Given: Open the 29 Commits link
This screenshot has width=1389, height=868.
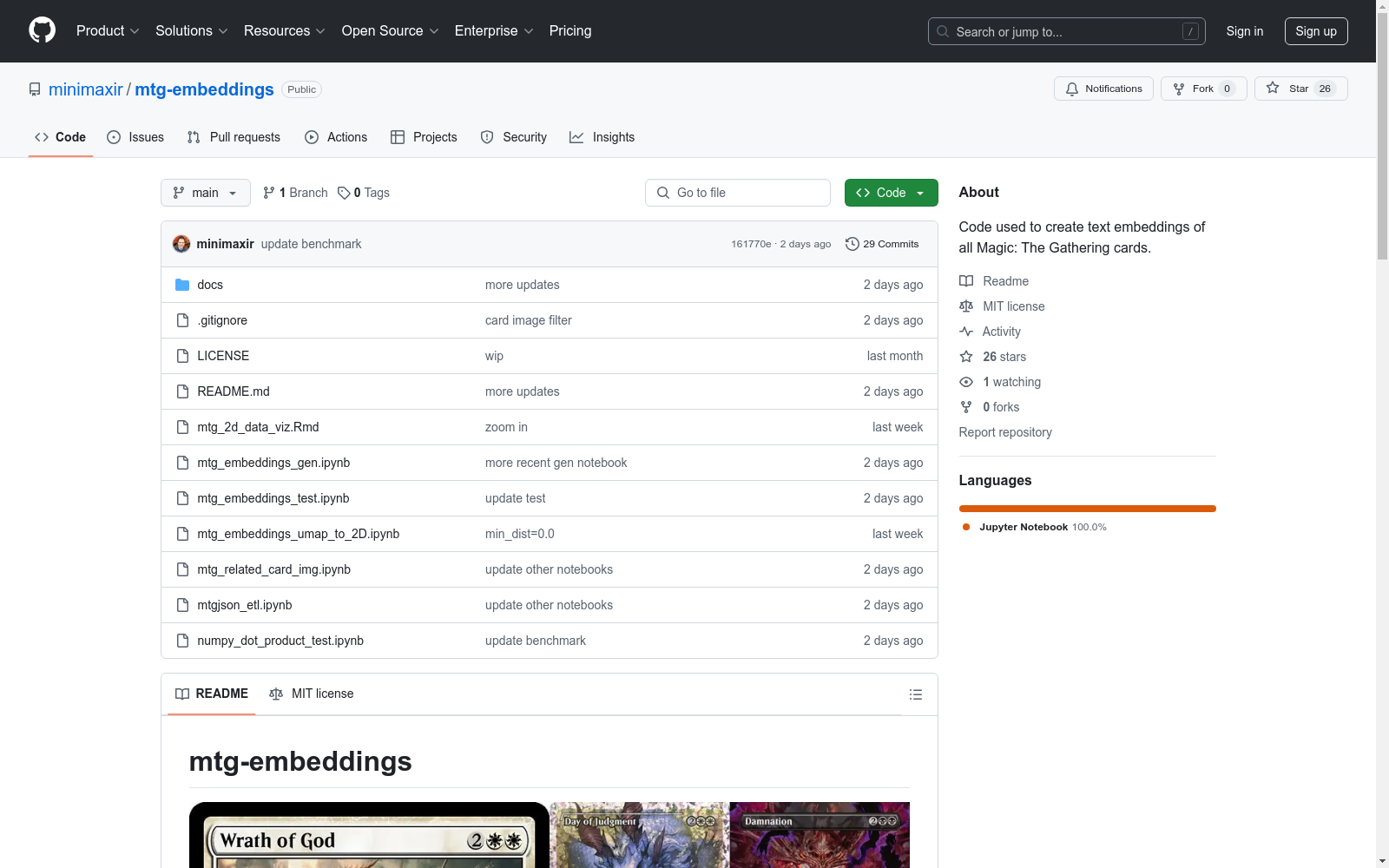Looking at the screenshot, I should coord(882,244).
